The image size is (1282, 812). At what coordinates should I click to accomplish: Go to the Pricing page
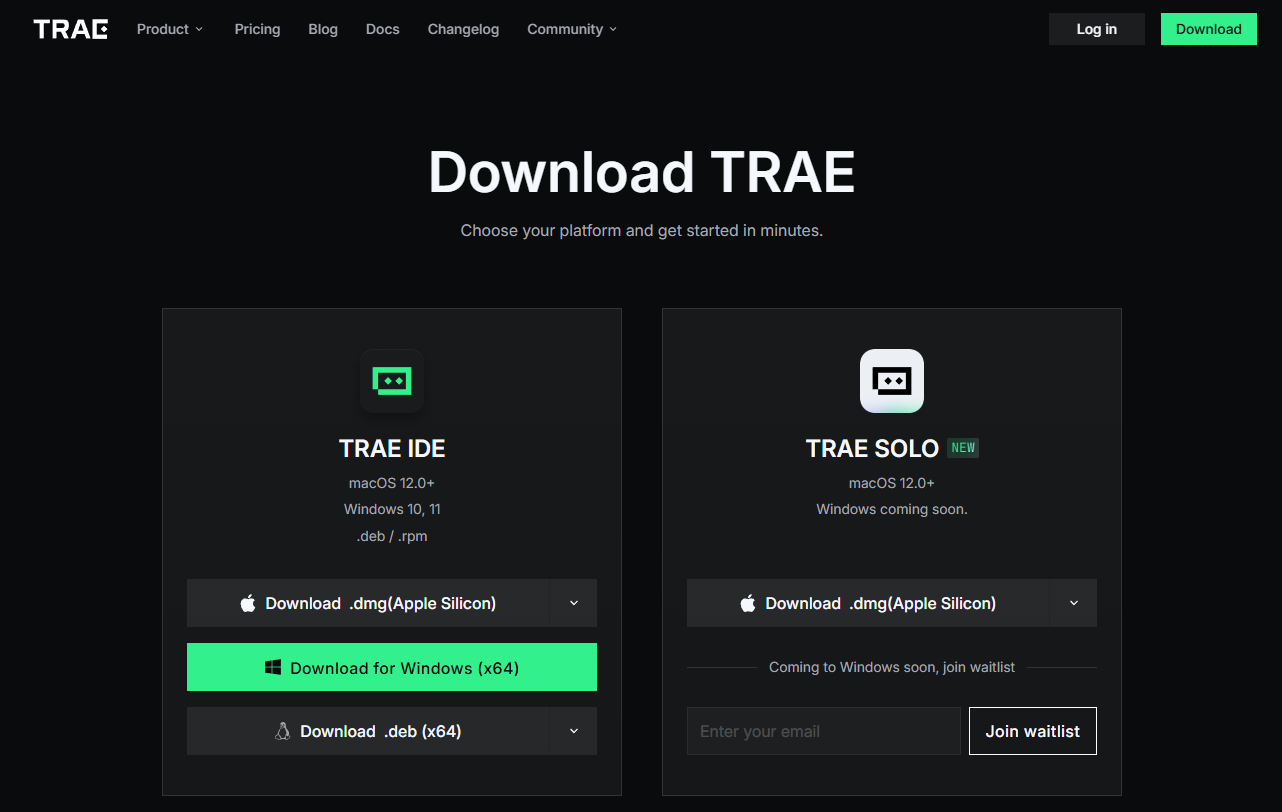tap(257, 29)
